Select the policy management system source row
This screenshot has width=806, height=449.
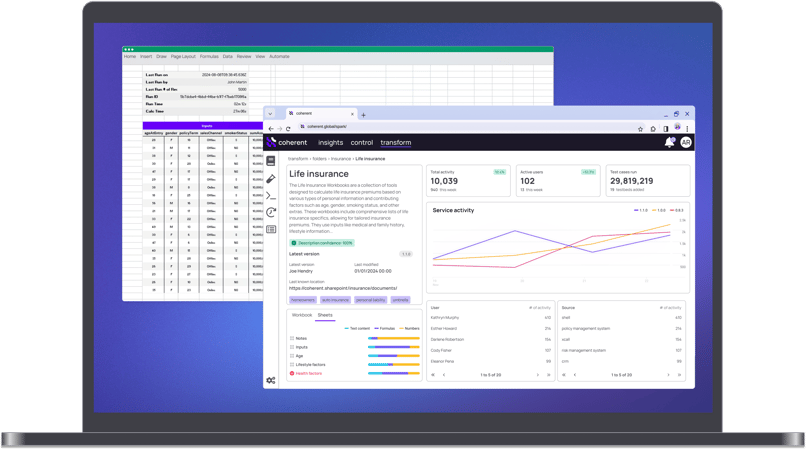[621, 329]
